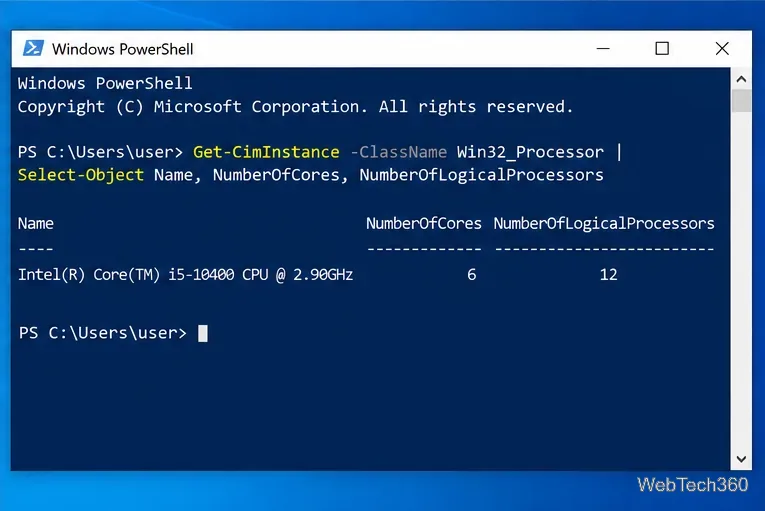Maximize the Windows PowerShell window
This screenshot has width=765, height=511.
[x=662, y=48]
